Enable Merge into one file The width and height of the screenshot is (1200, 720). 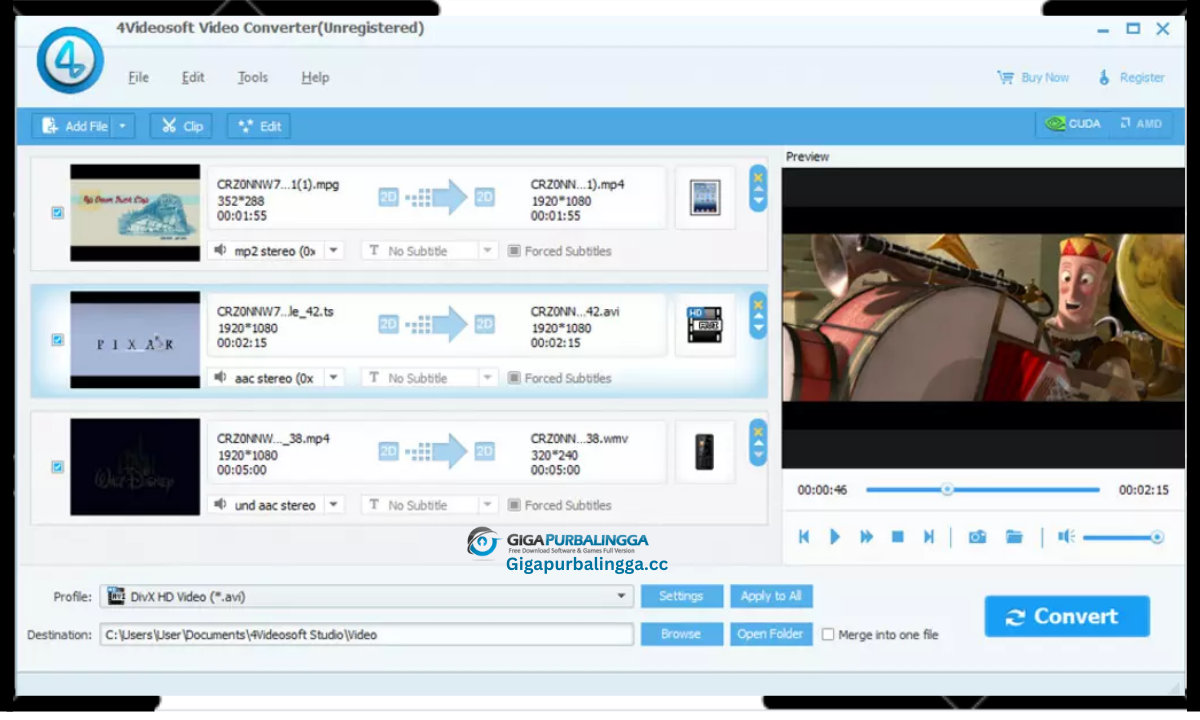click(x=828, y=634)
